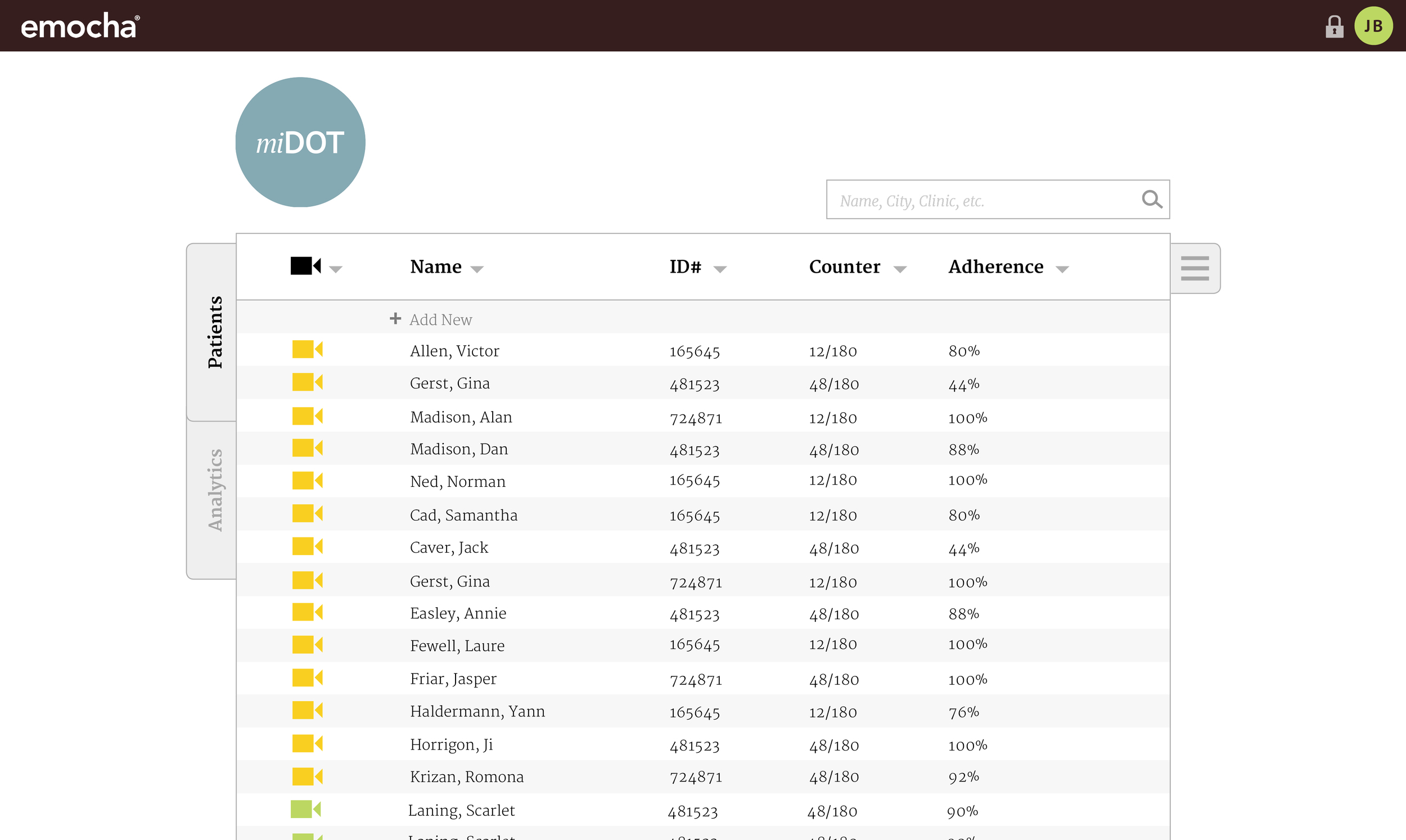Click the search magnifier icon
Viewport: 1406px width, 840px height.
click(1151, 199)
